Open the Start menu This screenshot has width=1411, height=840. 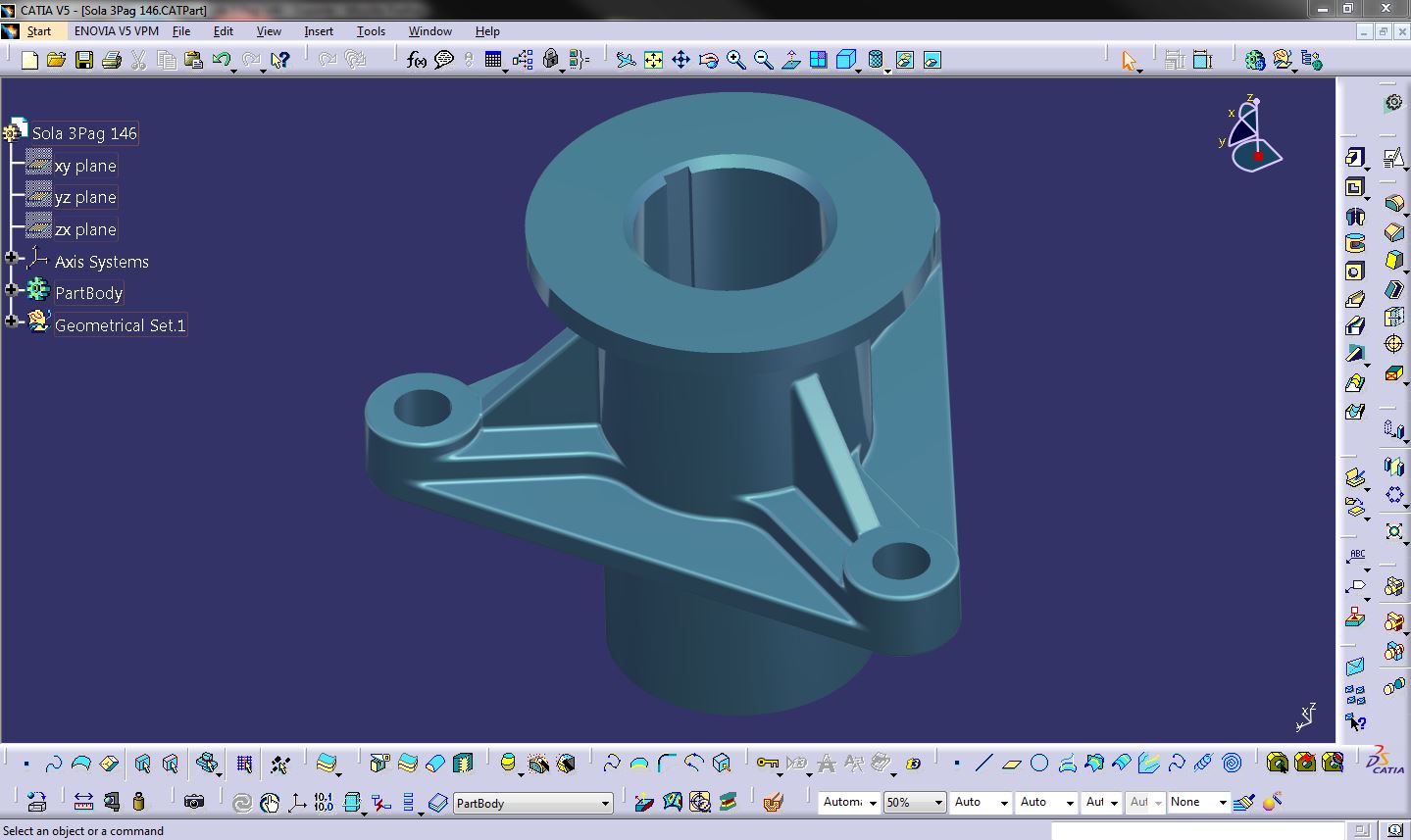[38, 31]
